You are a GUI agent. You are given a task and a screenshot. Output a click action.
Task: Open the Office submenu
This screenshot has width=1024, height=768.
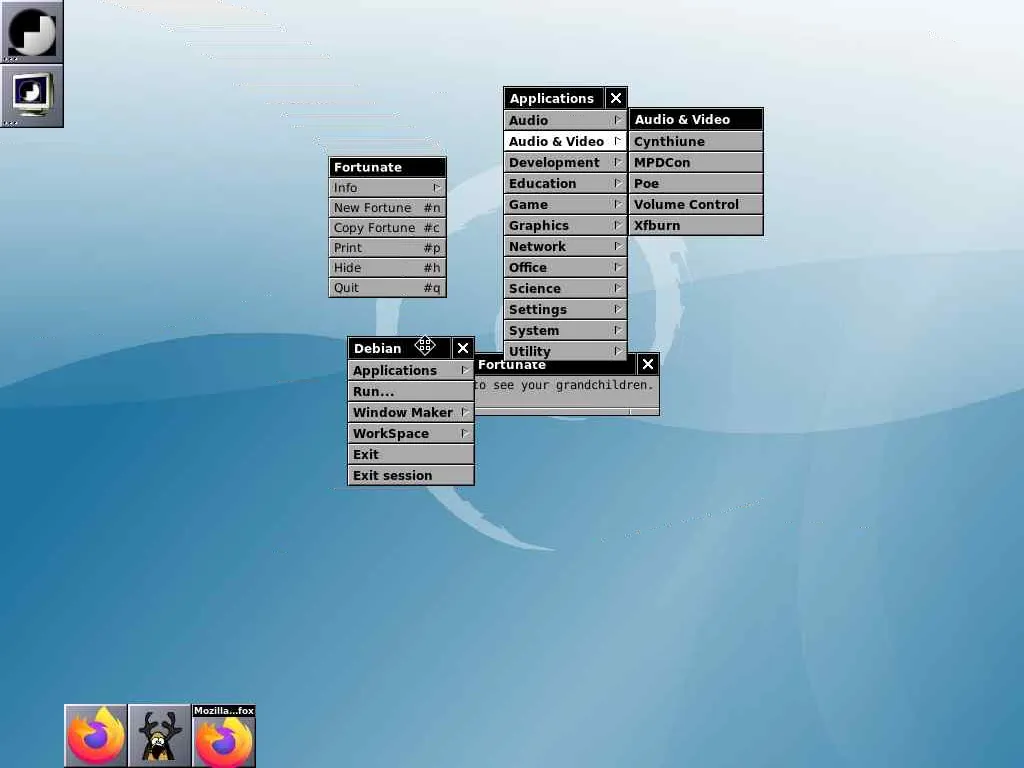(x=566, y=267)
